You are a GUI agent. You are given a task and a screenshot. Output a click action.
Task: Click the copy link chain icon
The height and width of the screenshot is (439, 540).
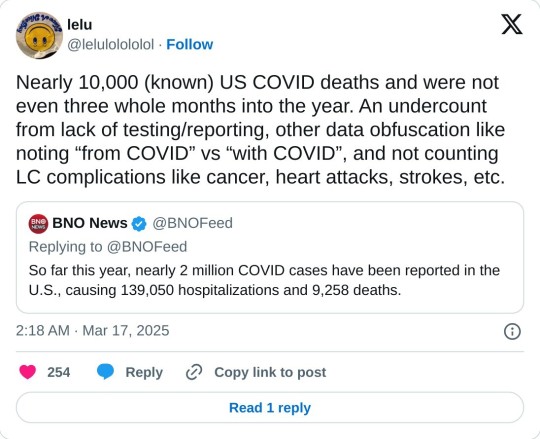coord(194,372)
